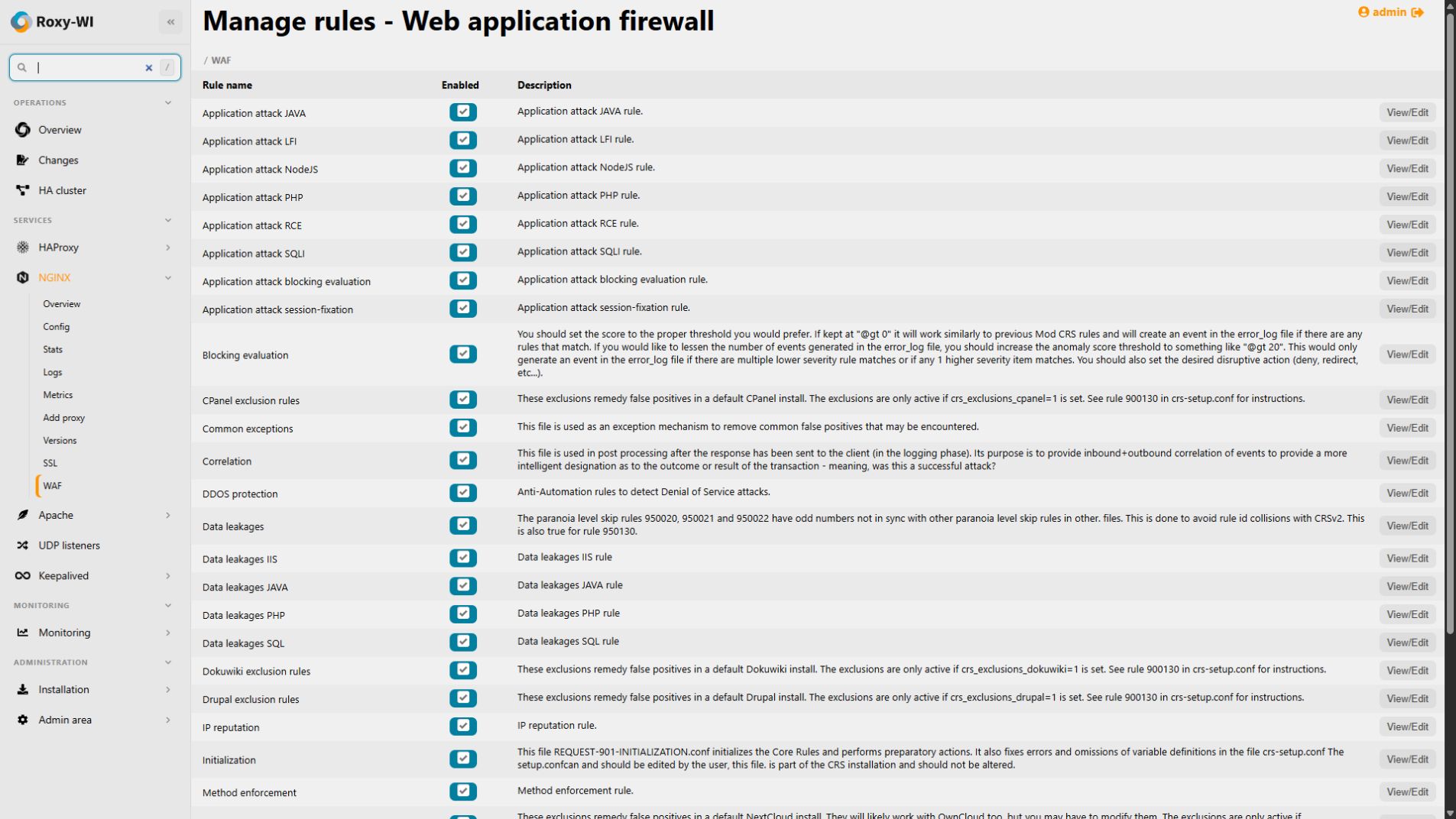The height and width of the screenshot is (819, 1456).
Task: Toggle the Application attack LFI checkbox
Action: click(x=463, y=141)
